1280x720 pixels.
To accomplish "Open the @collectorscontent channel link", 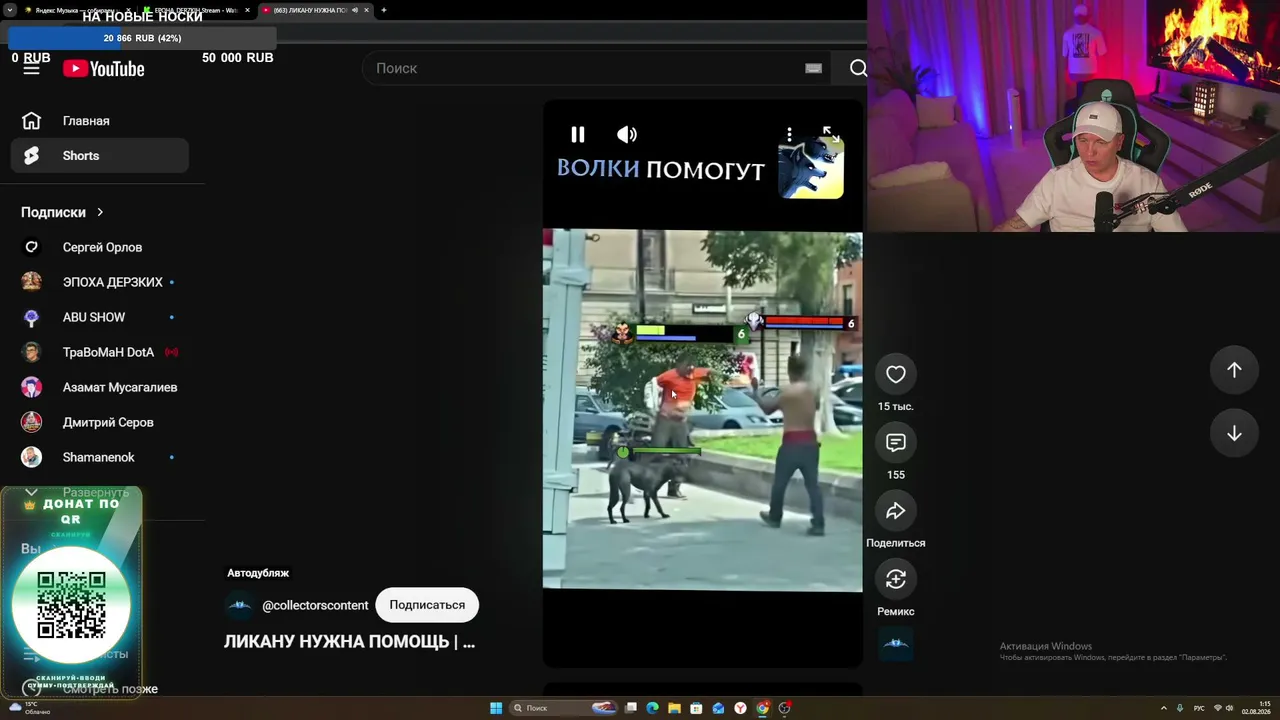I will tap(315, 605).
